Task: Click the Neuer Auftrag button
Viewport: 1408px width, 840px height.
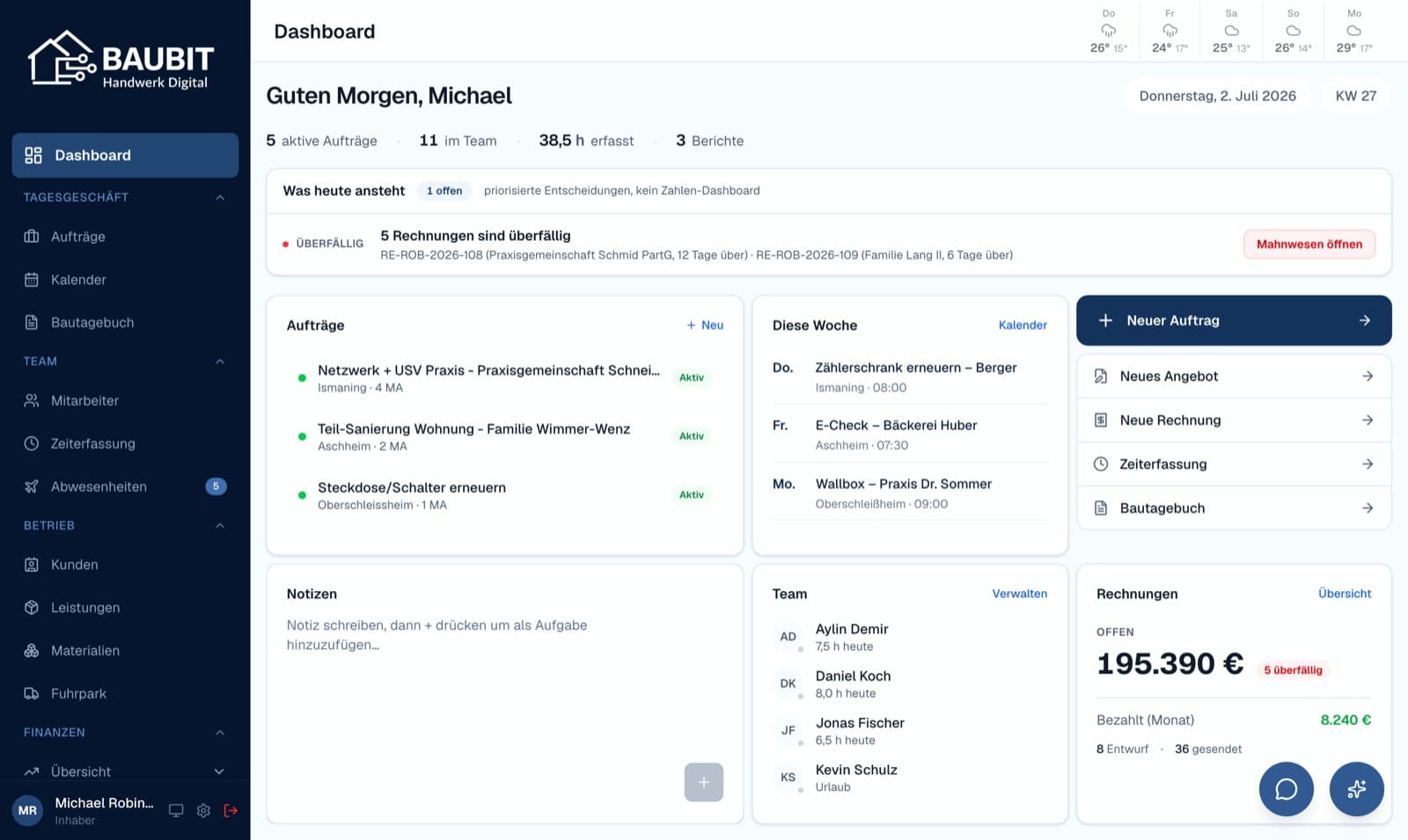Action: [x=1234, y=320]
